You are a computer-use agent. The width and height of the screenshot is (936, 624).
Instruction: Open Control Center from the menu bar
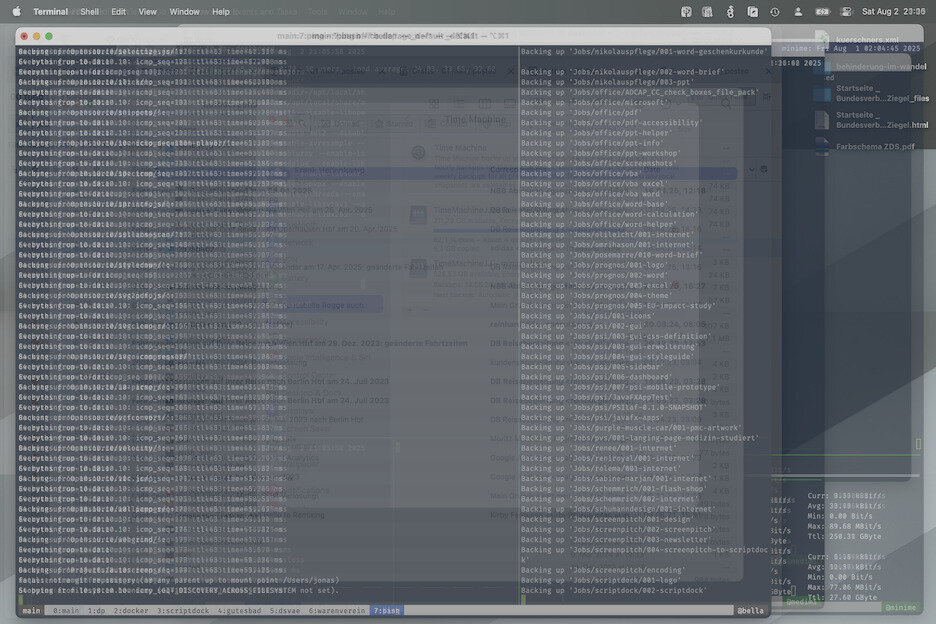tap(846, 11)
